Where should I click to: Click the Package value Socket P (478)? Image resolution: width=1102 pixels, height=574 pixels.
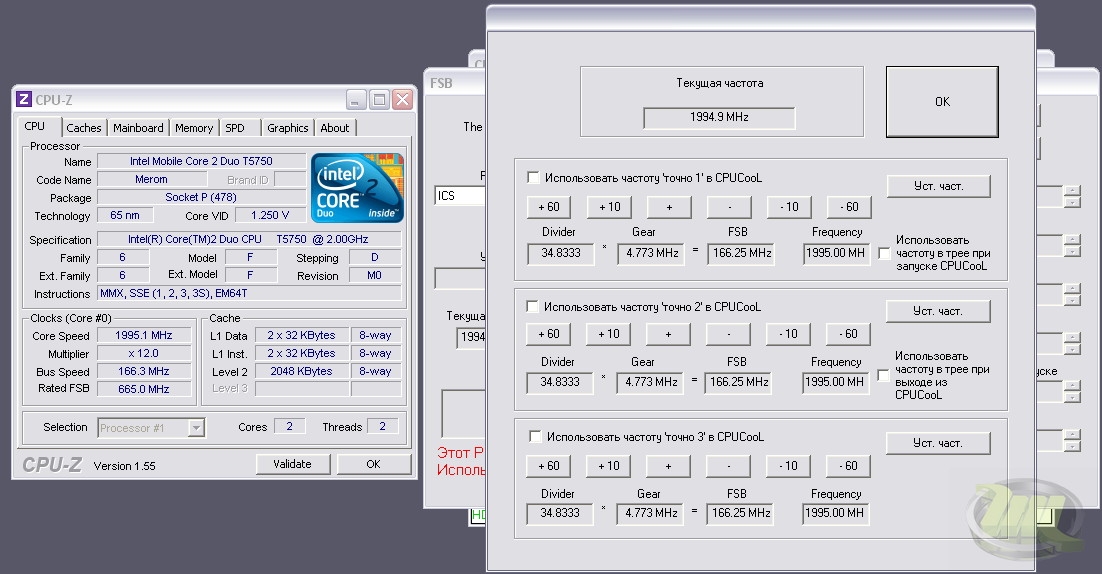point(201,197)
